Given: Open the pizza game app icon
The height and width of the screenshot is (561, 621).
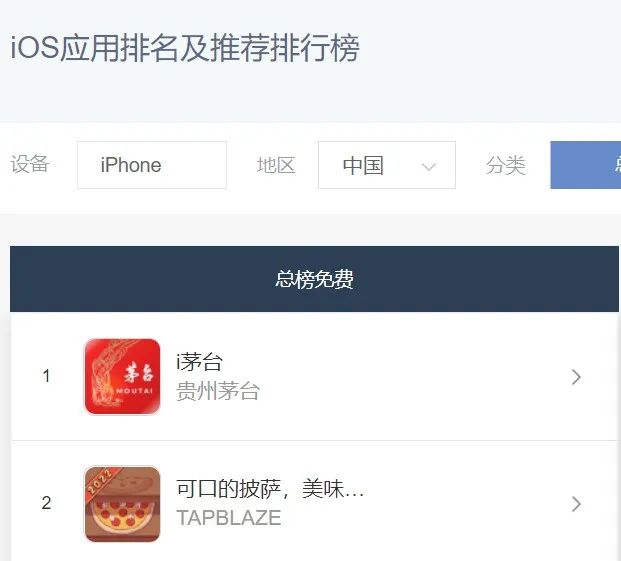Looking at the screenshot, I should point(122,504).
